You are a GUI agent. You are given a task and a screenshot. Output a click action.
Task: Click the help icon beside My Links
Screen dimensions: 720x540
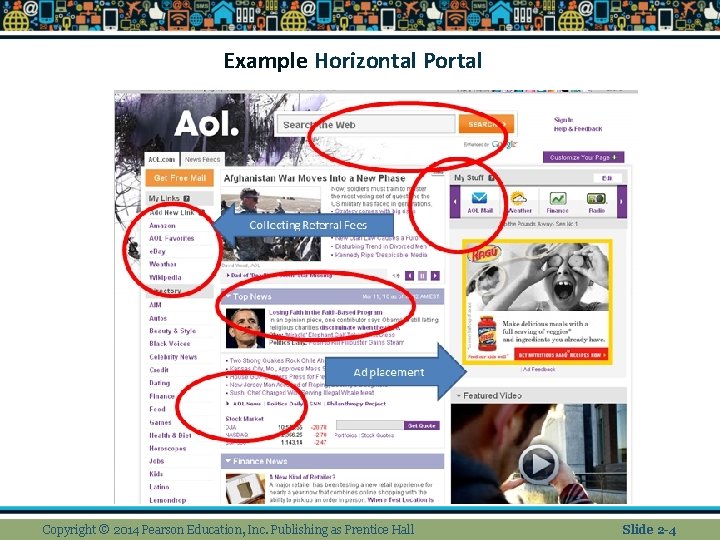coord(186,198)
